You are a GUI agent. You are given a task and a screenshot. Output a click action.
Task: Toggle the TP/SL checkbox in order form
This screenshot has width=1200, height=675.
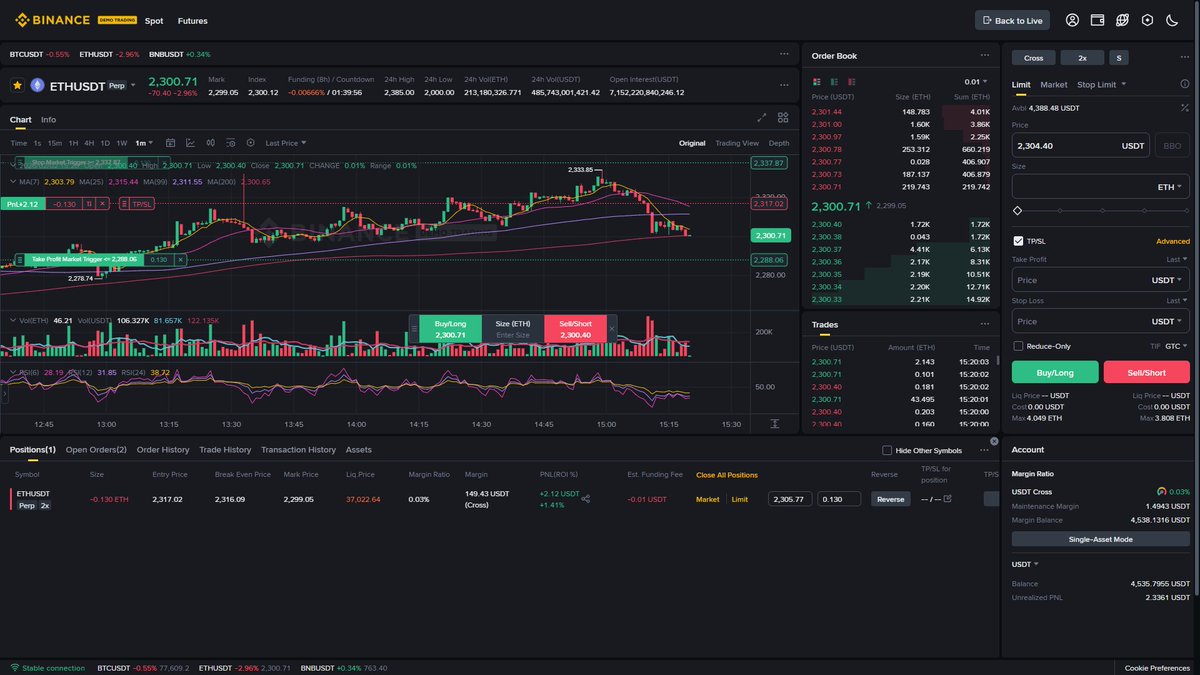pos(1019,241)
